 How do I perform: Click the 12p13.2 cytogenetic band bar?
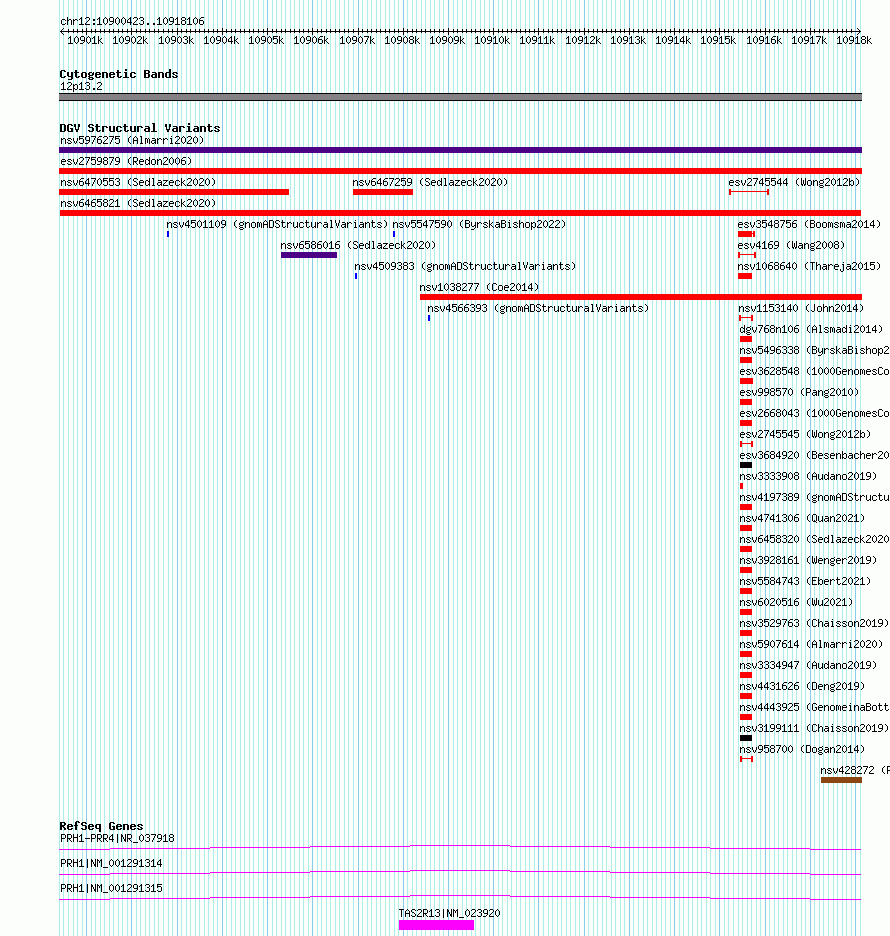tap(460, 97)
